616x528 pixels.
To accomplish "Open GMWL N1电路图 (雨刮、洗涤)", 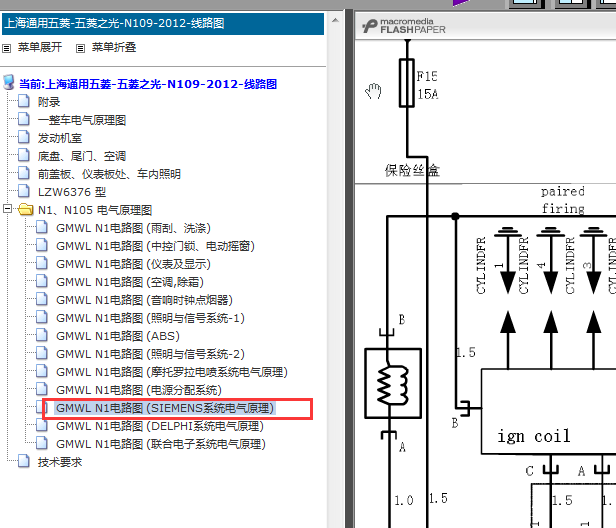I will point(133,228).
